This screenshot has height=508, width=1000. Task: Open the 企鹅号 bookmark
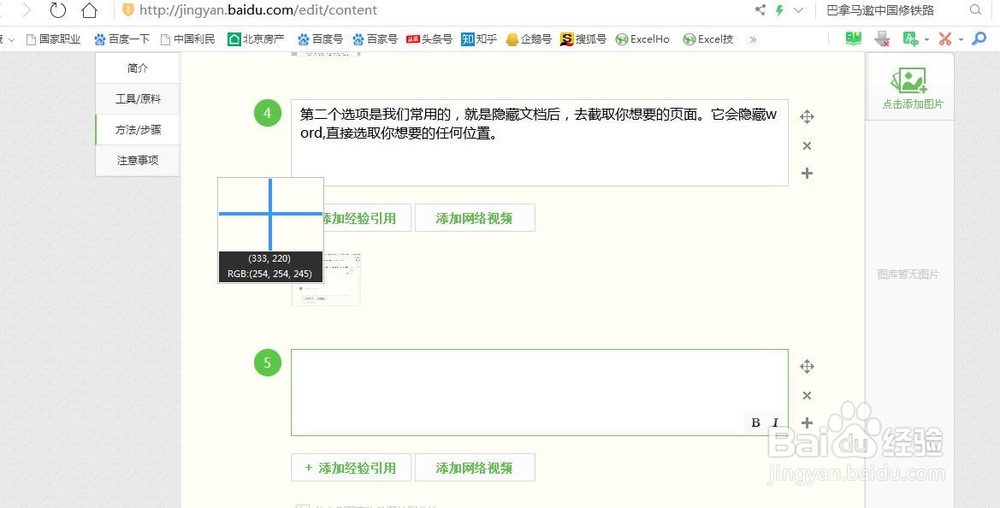(x=529, y=39)
